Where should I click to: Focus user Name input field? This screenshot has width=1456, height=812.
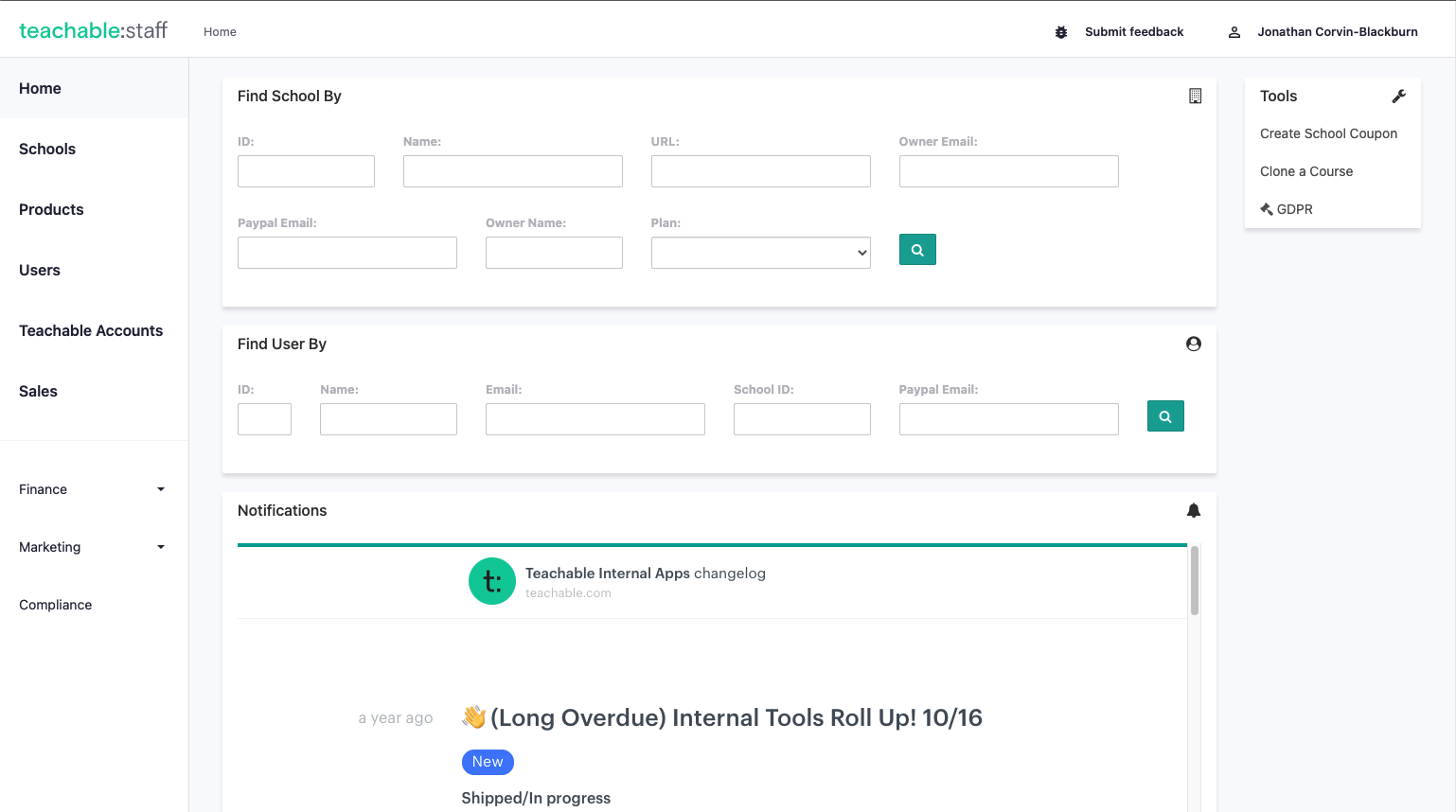pos(388,419)
